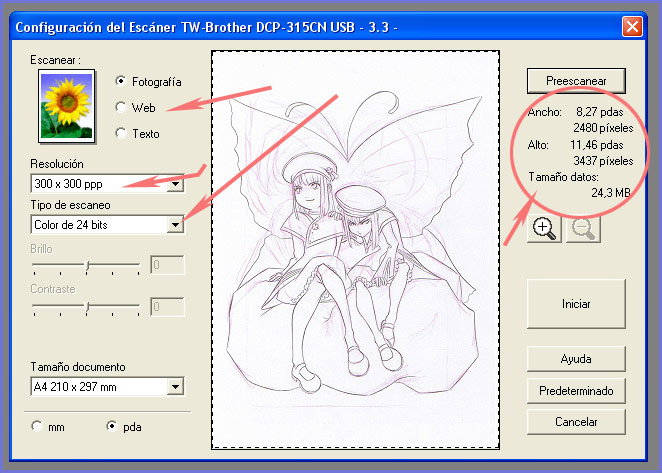Click the 'Tipo de escaneo' label
662x473 pixels.
71,205
